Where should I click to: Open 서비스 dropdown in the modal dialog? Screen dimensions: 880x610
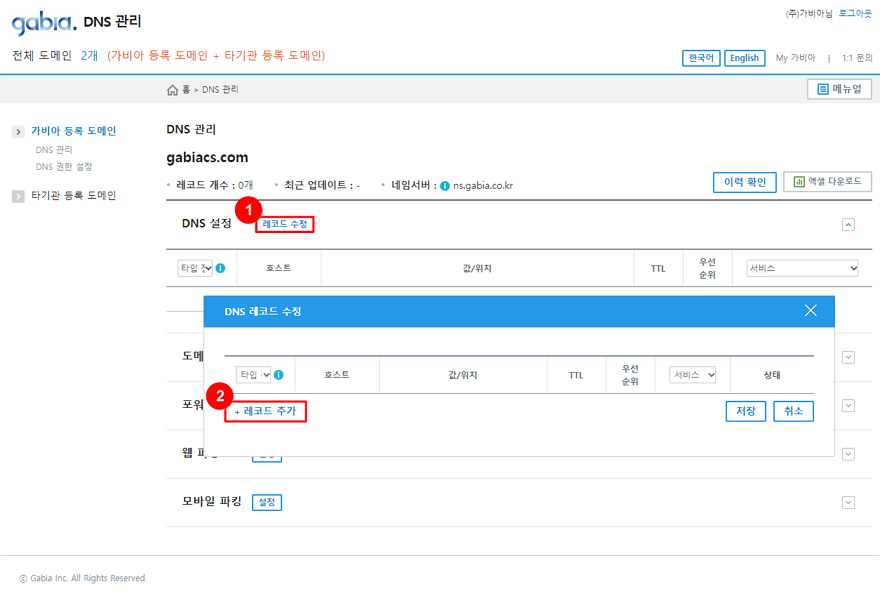(693, 375)
